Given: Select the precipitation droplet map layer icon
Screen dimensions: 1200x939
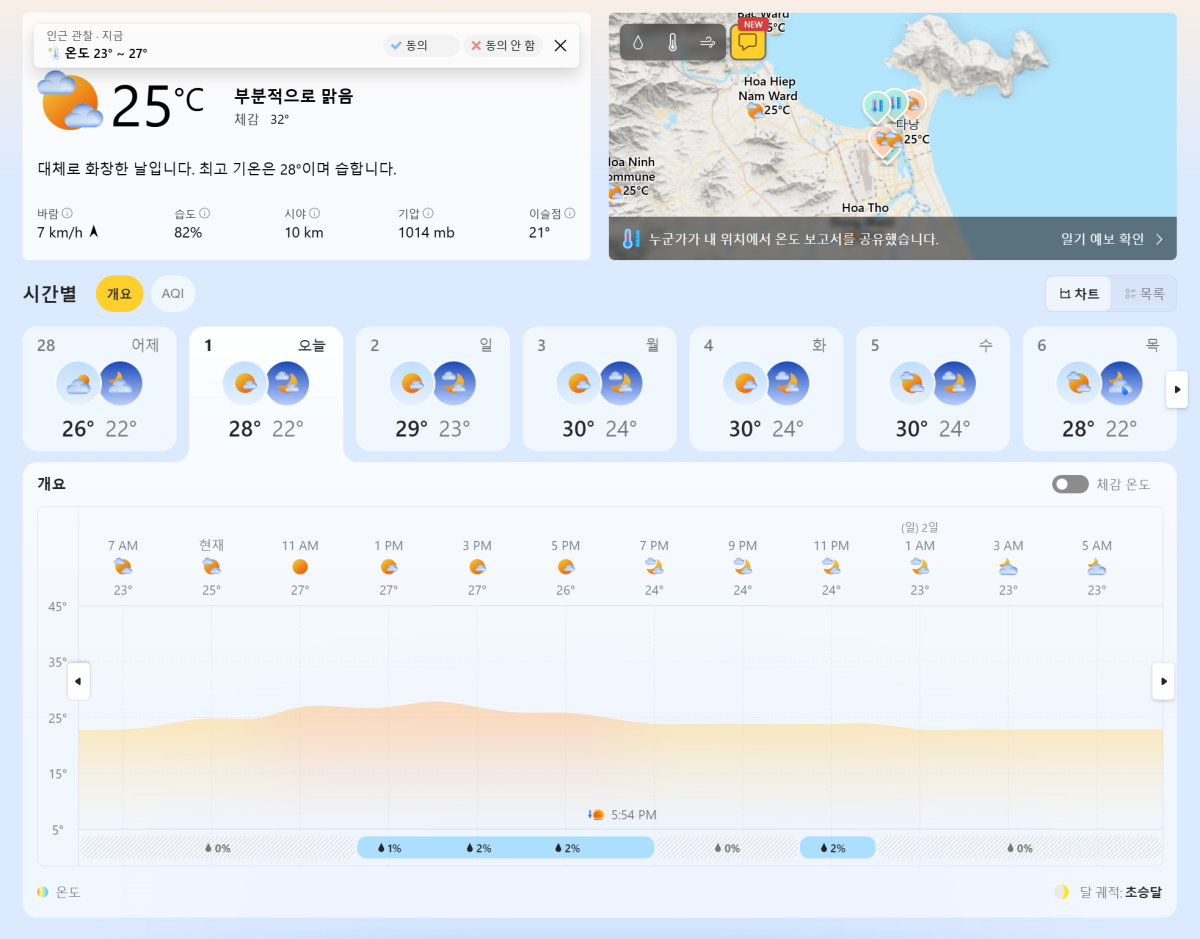Looking at the screenshot, I should 638,43.
